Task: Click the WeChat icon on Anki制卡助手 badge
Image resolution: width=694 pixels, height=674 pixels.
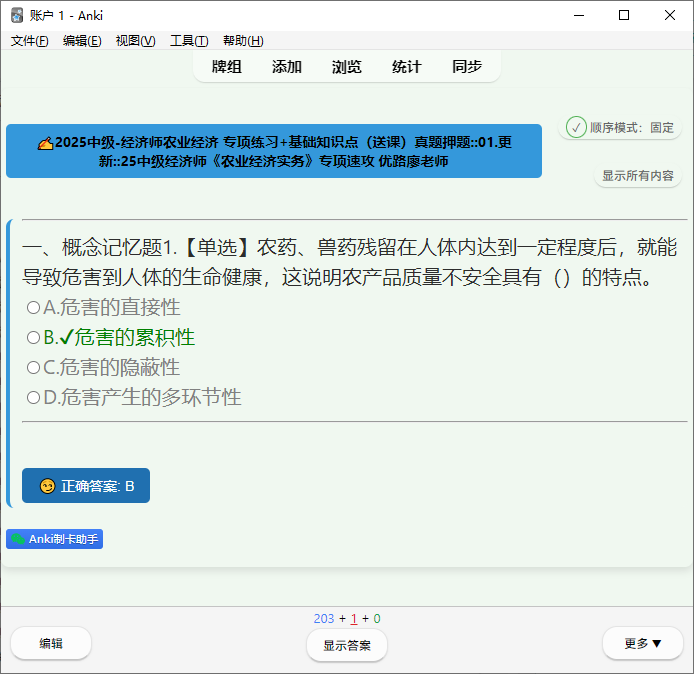Action: point(18,539)
